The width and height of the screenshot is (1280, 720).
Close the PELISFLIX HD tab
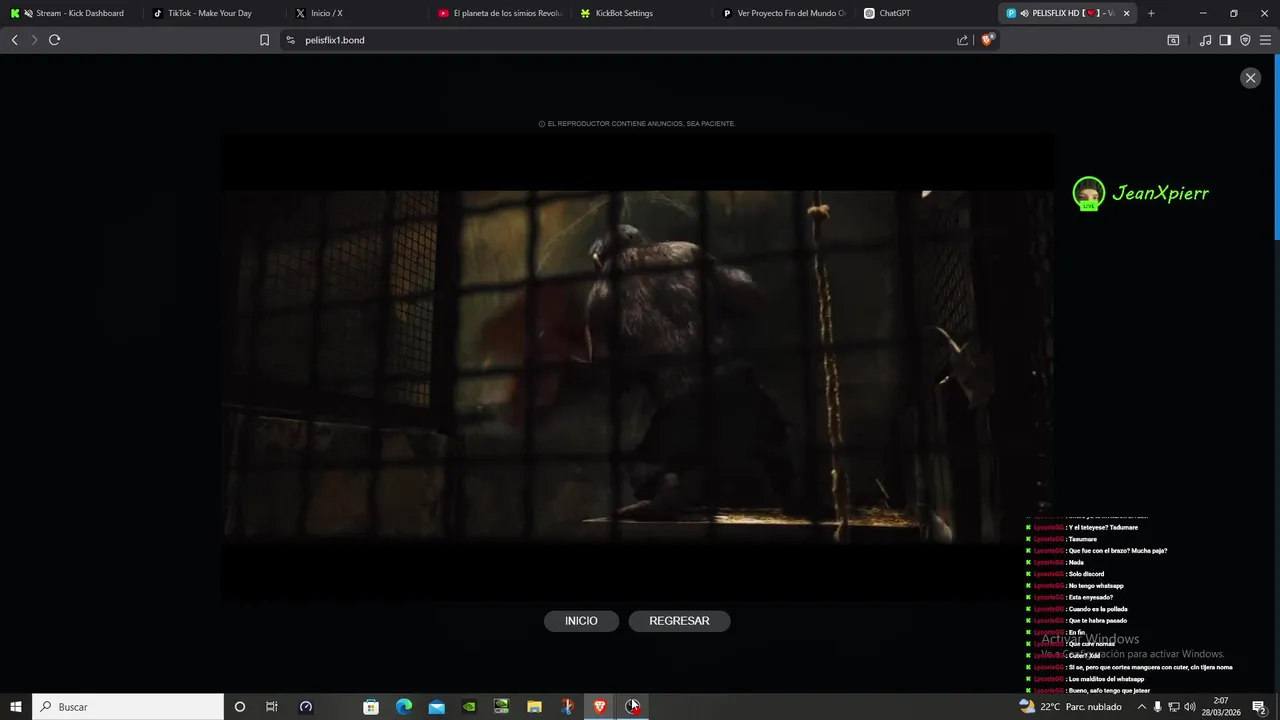pos(1127,13)
